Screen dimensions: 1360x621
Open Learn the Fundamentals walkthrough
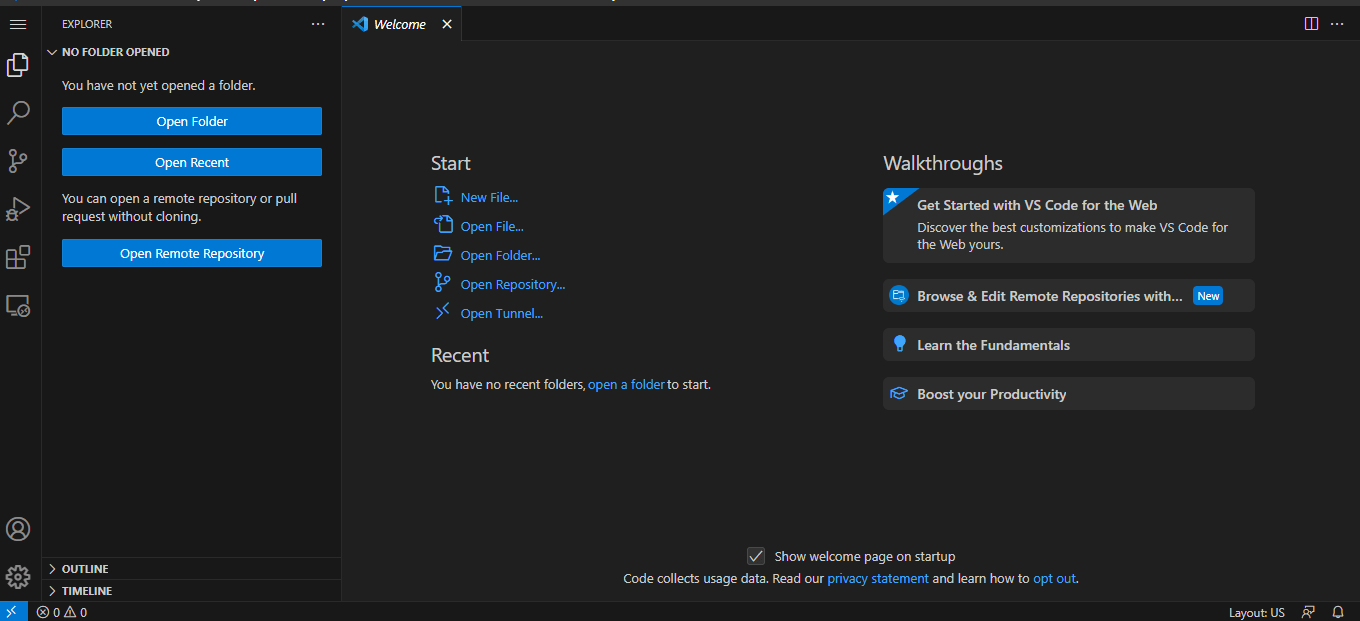point(1068,345)
